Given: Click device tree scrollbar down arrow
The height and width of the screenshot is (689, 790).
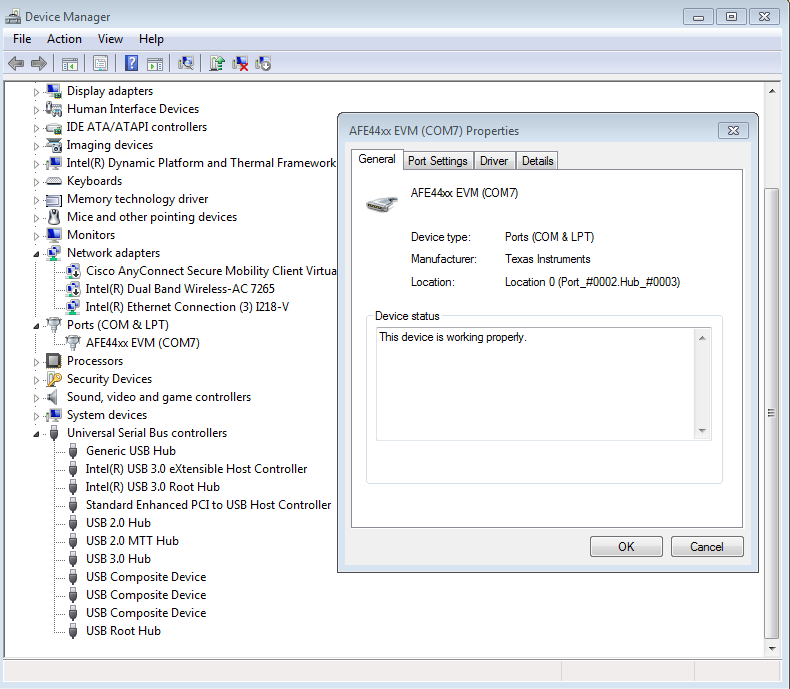Looking at the screenshot, I should [772, 649].
